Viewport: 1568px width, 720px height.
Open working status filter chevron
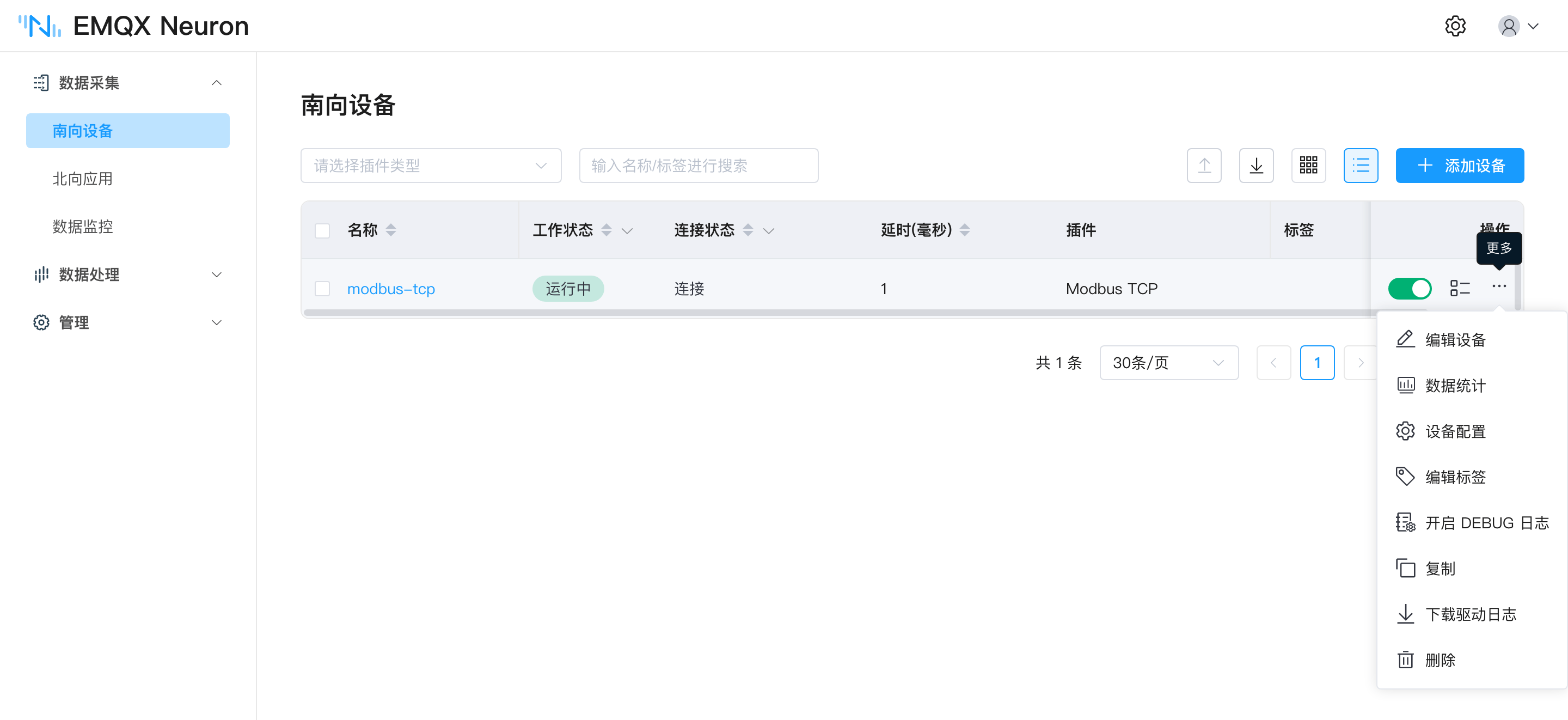(x=627, y=230)
